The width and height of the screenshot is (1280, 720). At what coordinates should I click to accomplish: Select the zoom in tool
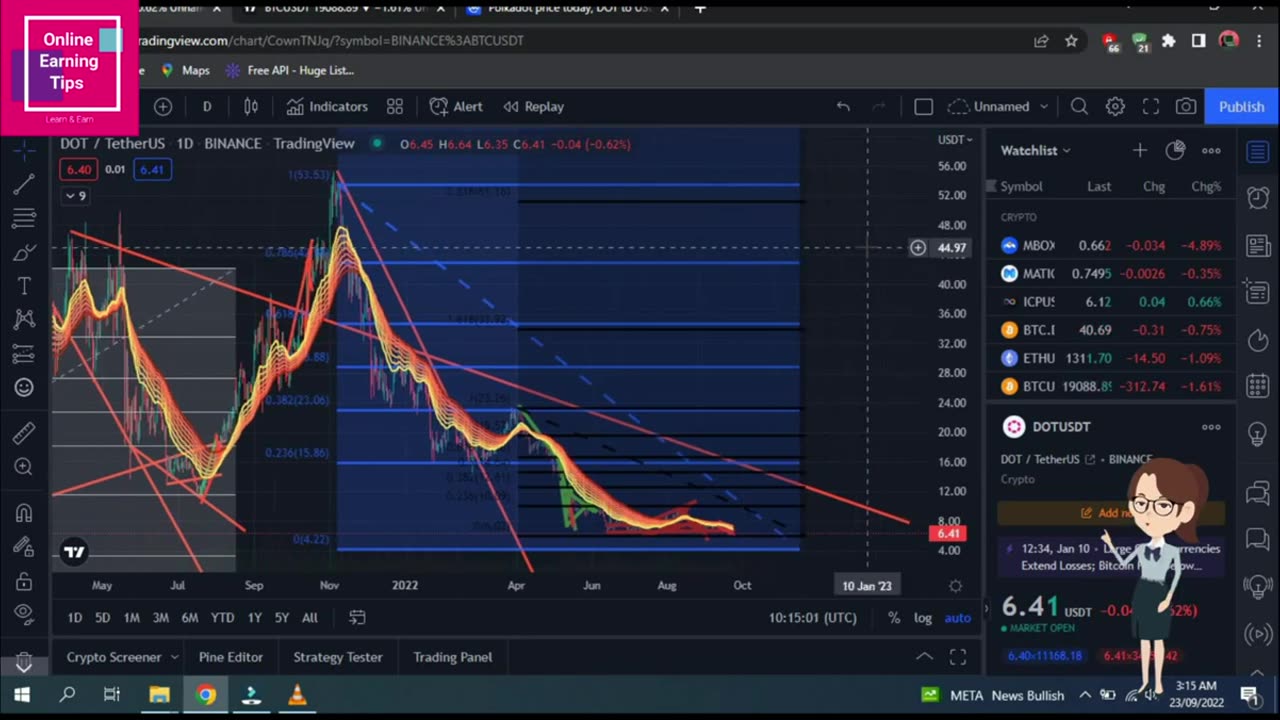click(x=24, y=467)
